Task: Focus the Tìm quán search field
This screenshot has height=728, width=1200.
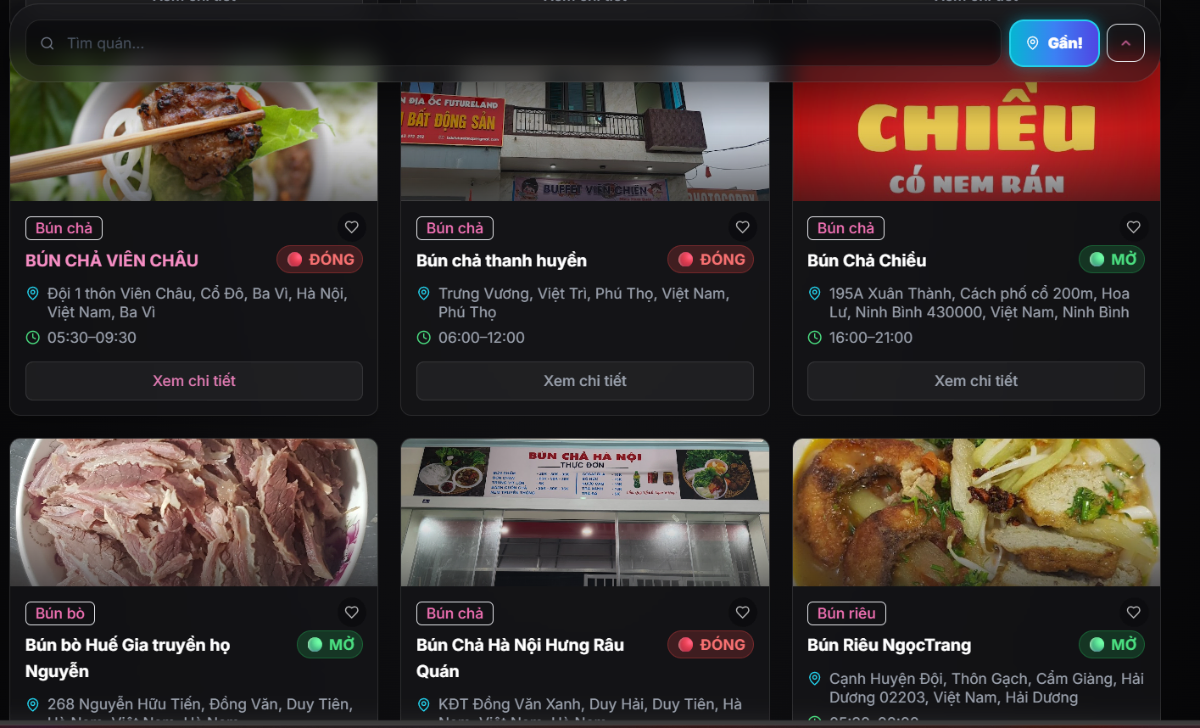Action: click(x=513, y=43)
